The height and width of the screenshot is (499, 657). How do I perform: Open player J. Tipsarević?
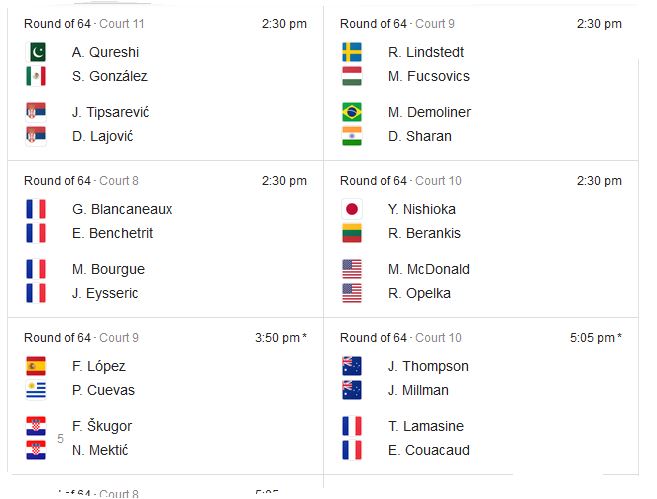tap(111, 112)
